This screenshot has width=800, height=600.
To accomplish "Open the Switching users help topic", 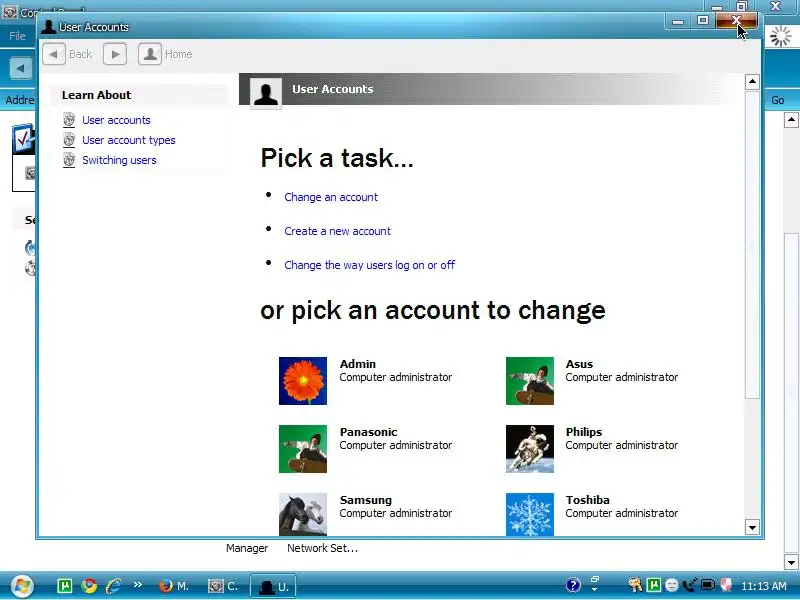I will point(119,160).
